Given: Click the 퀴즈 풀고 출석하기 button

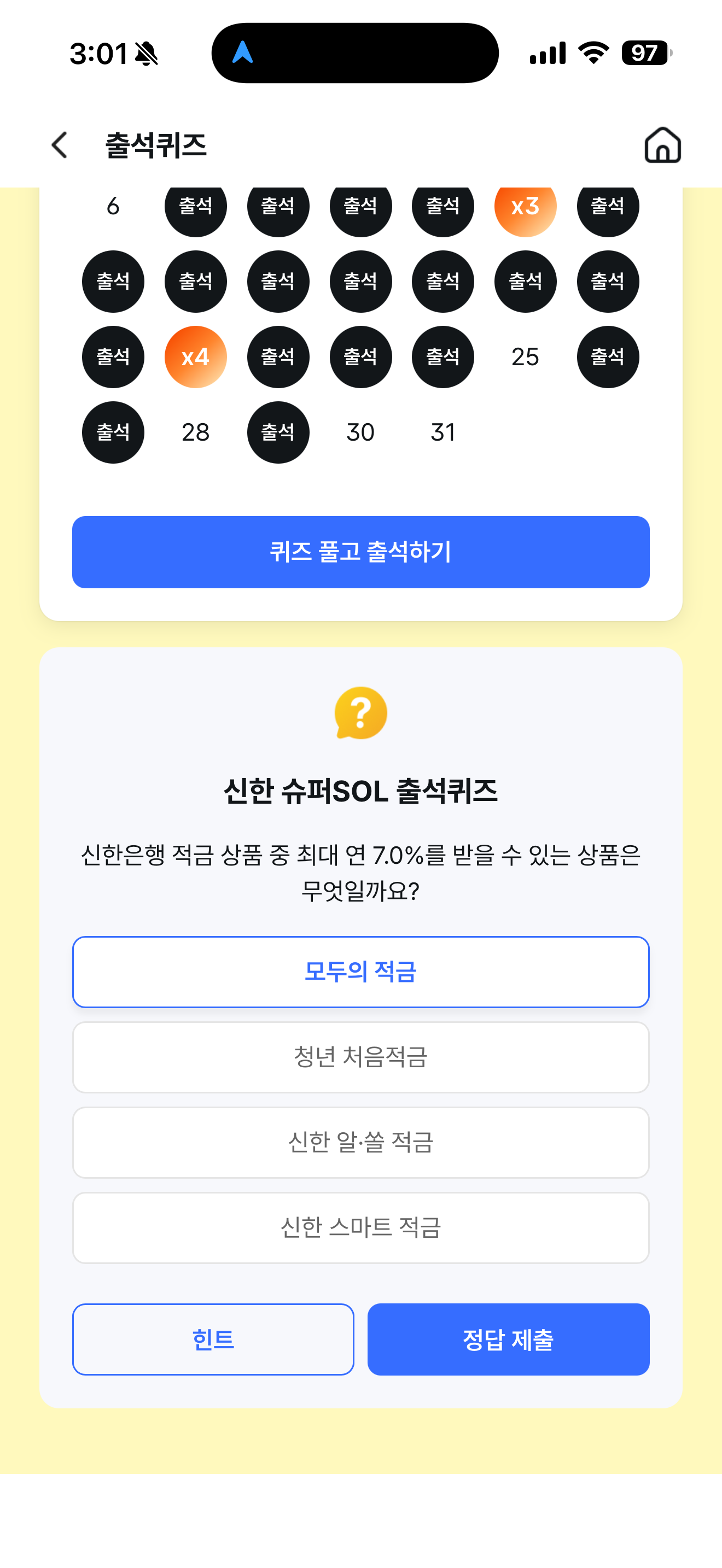Looking at the screenshot, I should (361, 552).
